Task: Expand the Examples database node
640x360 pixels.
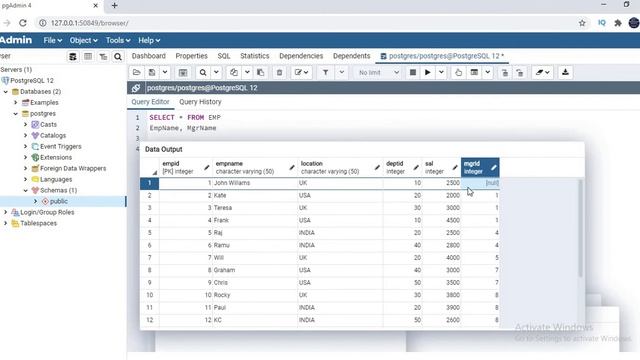Action: pyautogui.click(x=16, y=102)
